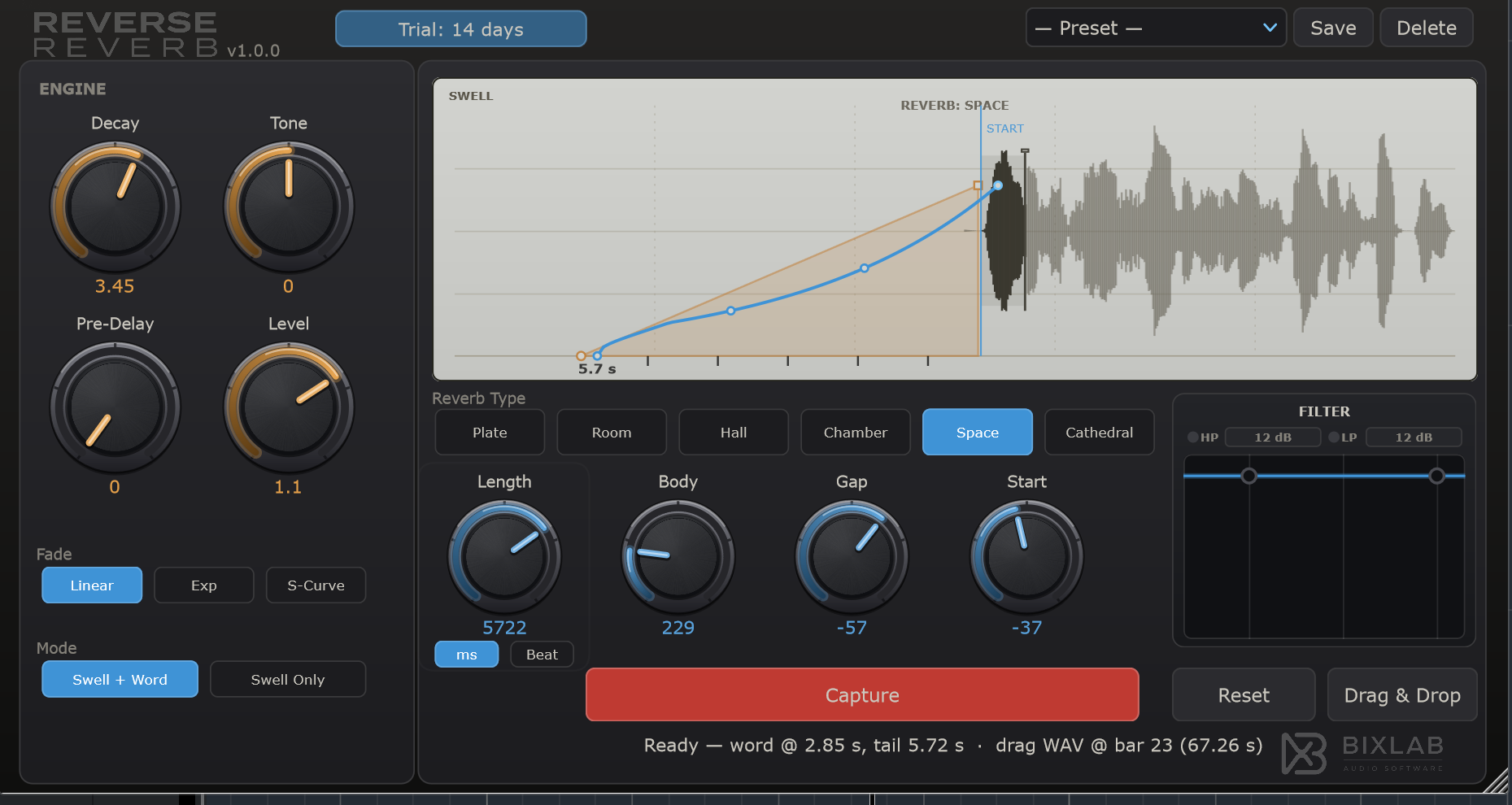Click the Body value 229

[678, 628]
